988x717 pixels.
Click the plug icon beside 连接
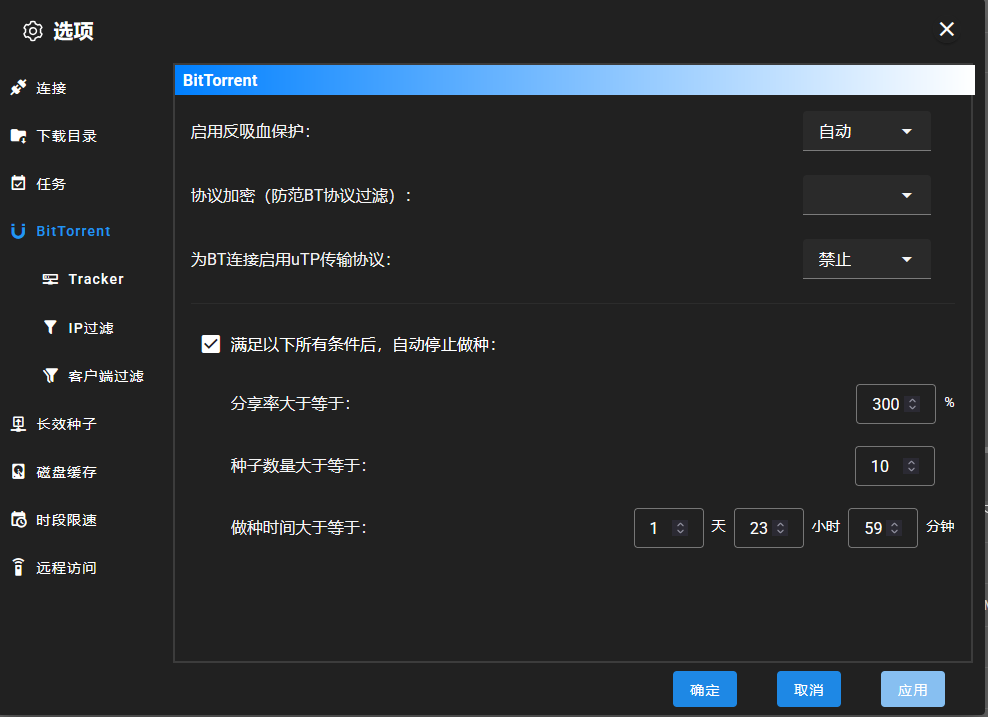18,88
